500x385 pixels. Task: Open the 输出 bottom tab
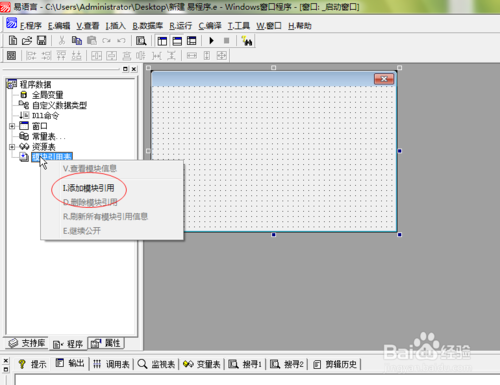click(x=70, y=363)
